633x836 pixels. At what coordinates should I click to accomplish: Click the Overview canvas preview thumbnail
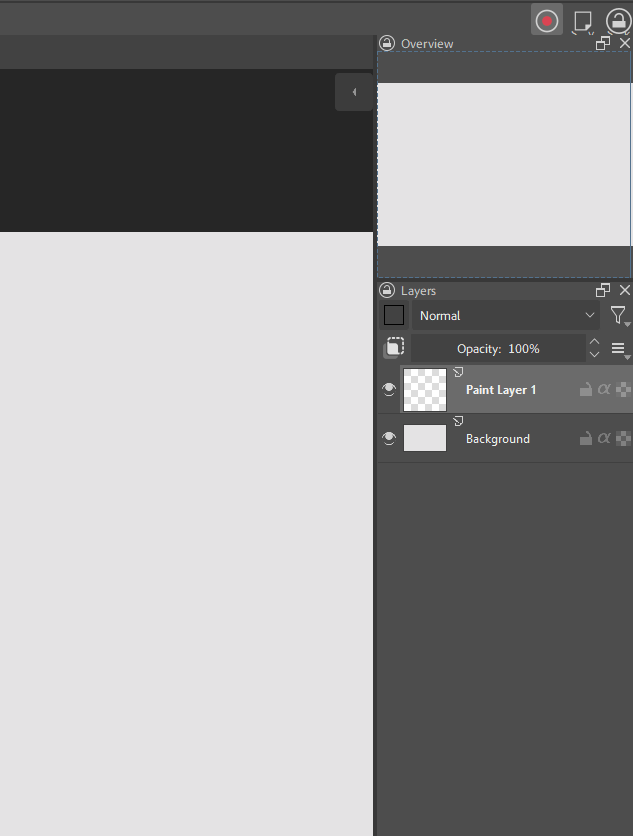tap(504, 164)
